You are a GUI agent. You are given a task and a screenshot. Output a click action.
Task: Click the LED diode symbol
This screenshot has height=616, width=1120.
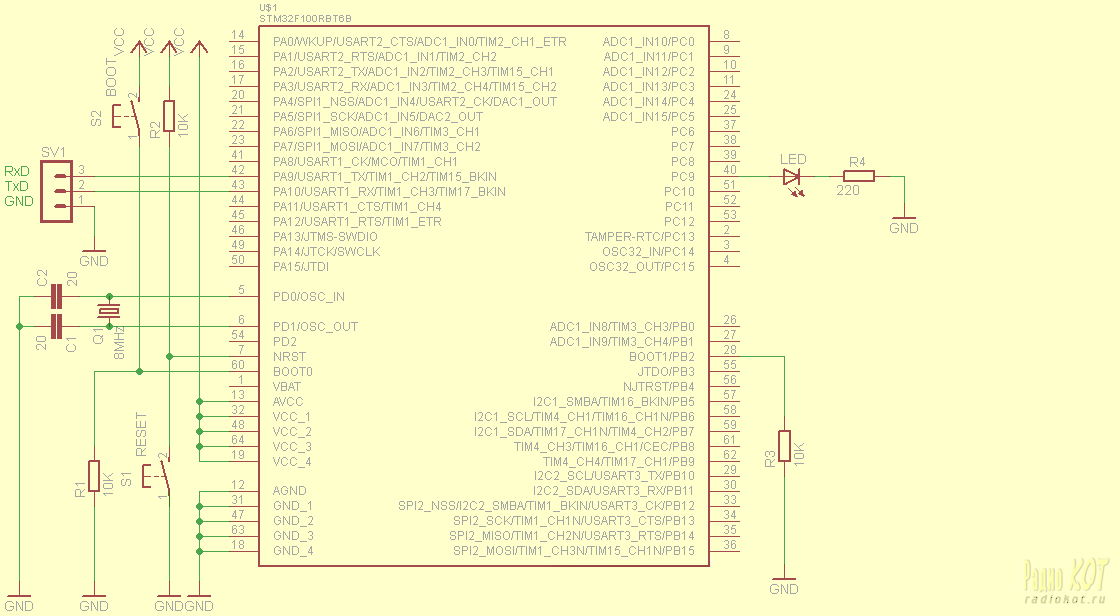coord(793,177)
